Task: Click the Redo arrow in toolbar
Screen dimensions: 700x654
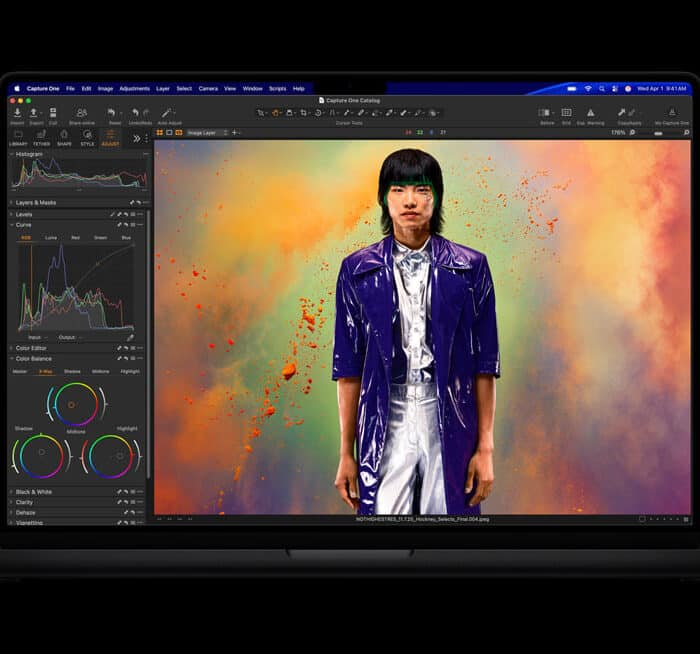Action: (146, 112)
